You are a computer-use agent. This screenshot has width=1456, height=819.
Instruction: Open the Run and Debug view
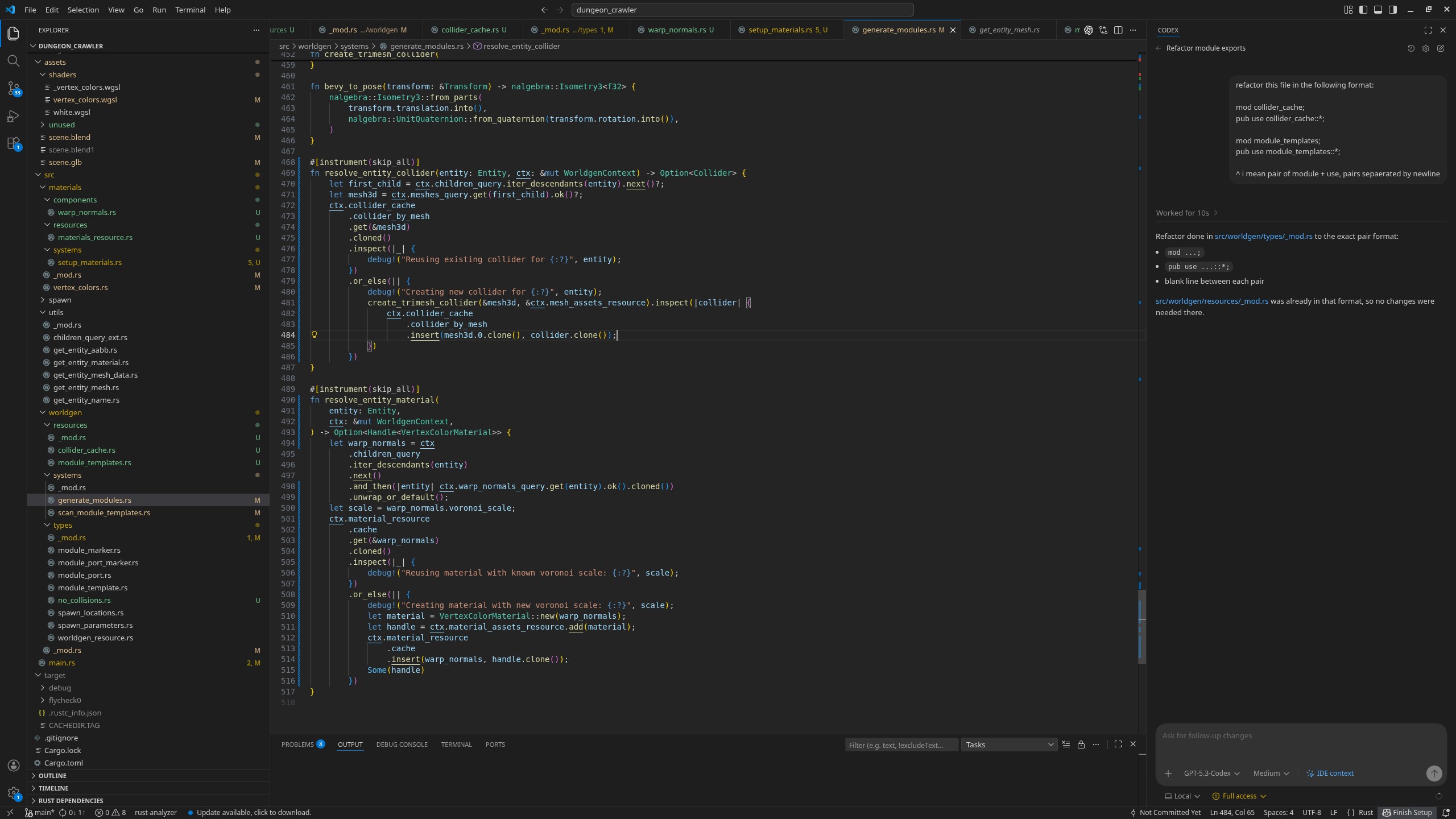tap(13, 116)
